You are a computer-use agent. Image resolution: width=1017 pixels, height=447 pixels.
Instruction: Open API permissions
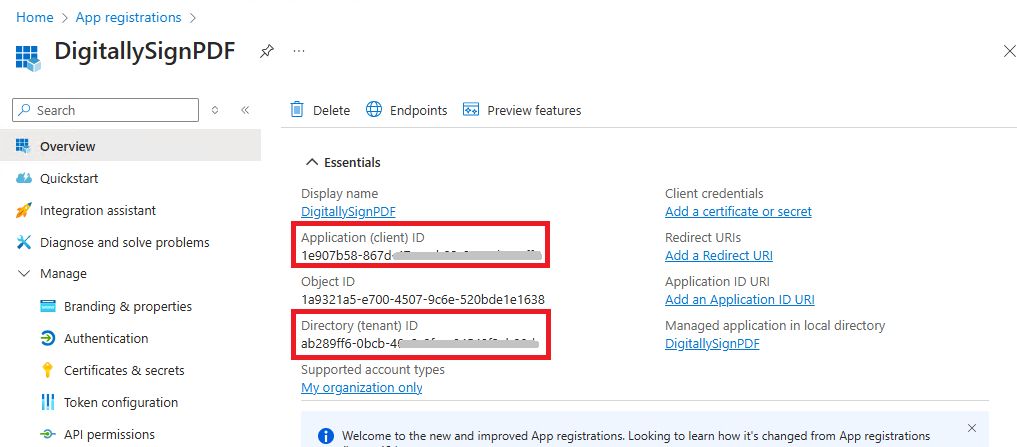pyautogui.click(x=109, y=435)
